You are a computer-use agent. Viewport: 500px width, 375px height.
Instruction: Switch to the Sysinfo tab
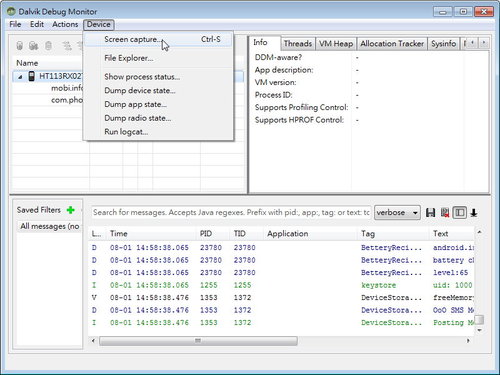click(443, 44)
